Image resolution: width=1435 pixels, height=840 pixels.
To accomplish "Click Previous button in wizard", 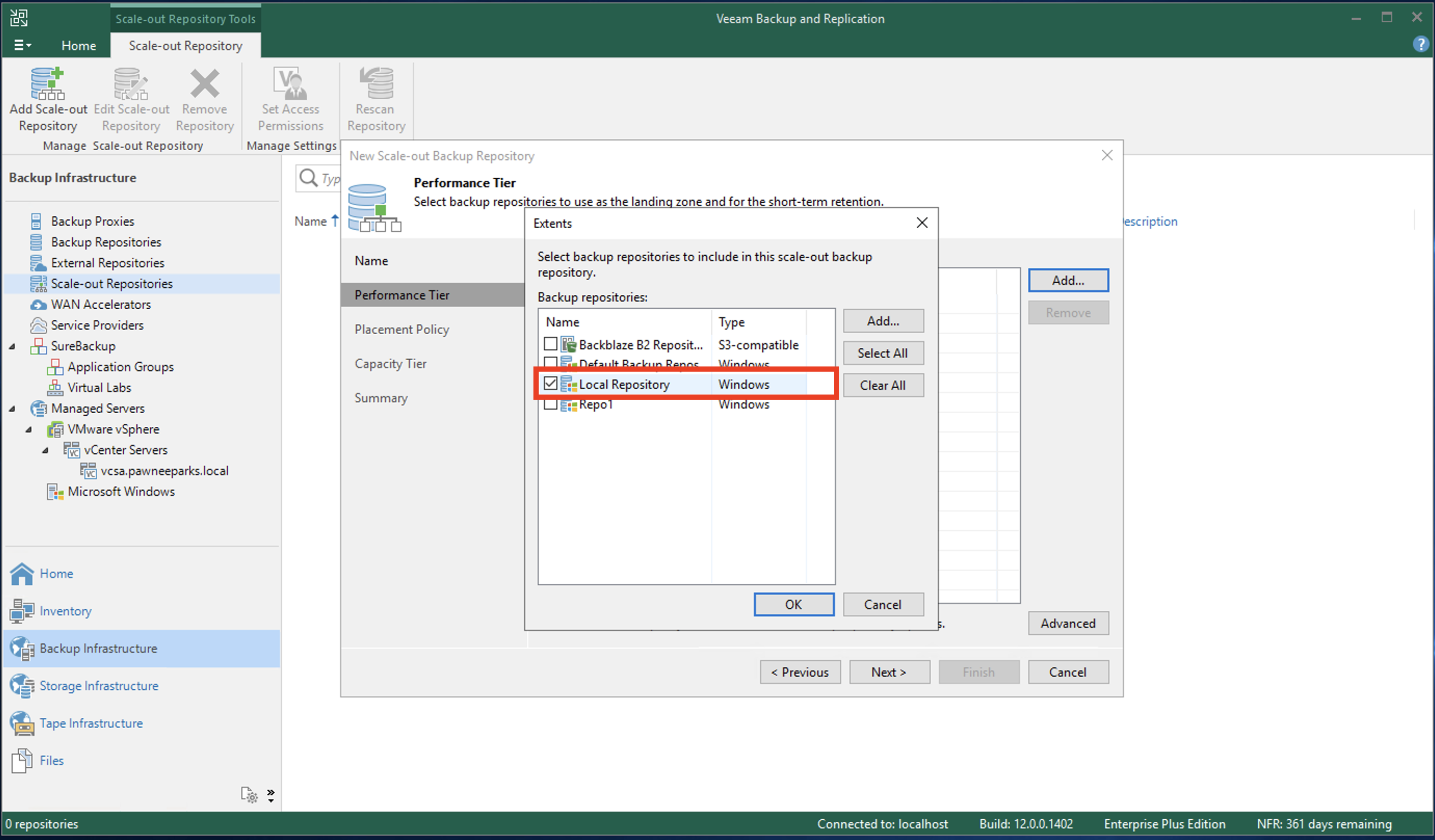I will point(800,673).
